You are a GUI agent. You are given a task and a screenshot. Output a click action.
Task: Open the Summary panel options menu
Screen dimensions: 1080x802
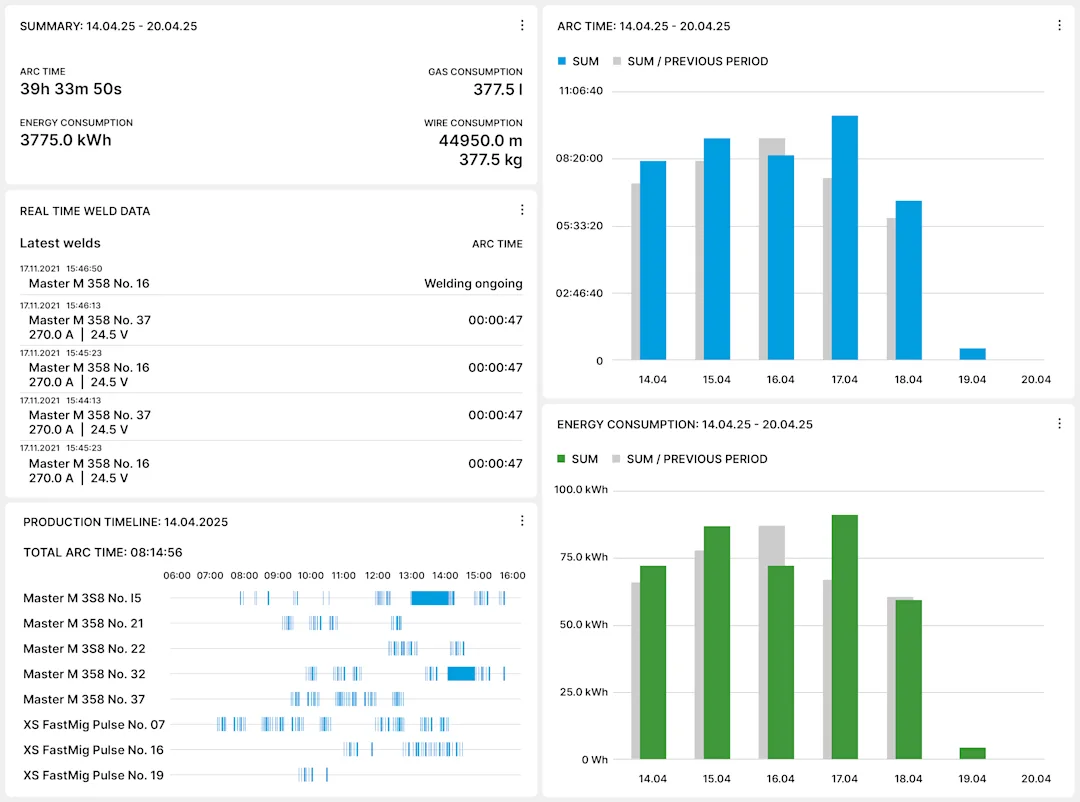click(522, 25)
